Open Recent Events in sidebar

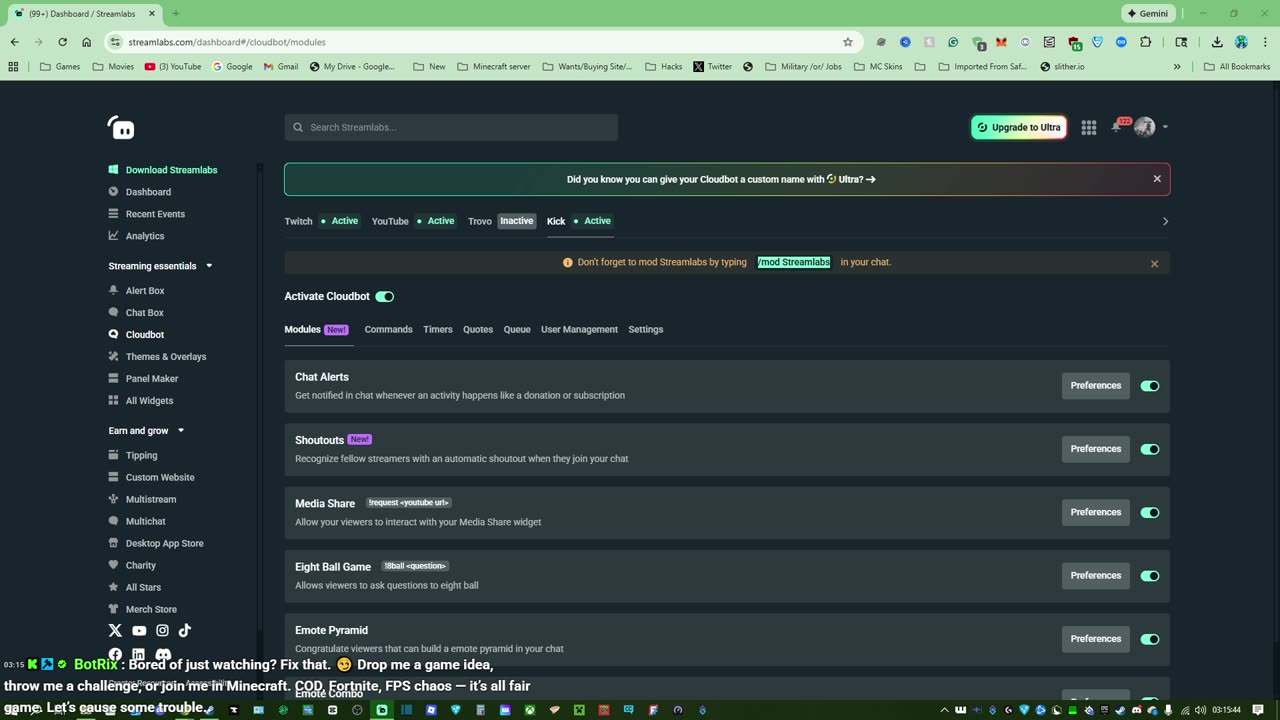click(147, 214)
